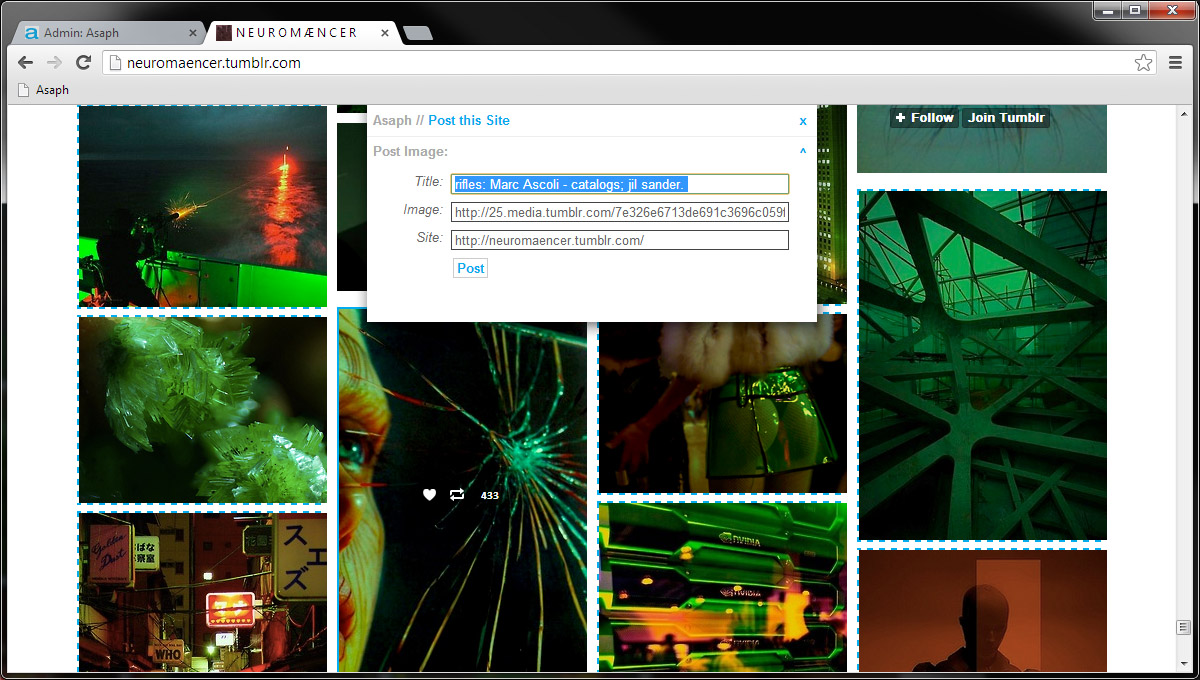Click the Follow button

pyautogui.click(x=924, y=118)
